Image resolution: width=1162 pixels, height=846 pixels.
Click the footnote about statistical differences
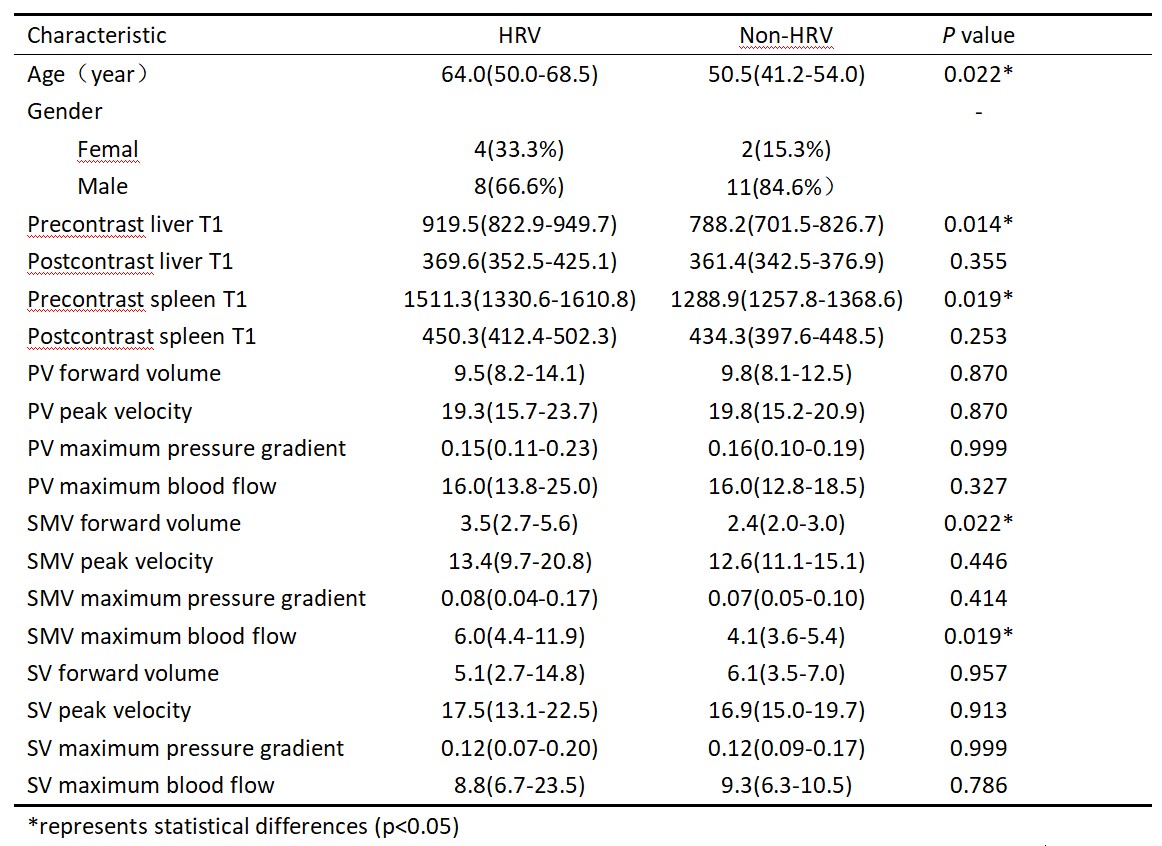coord(243,826)
